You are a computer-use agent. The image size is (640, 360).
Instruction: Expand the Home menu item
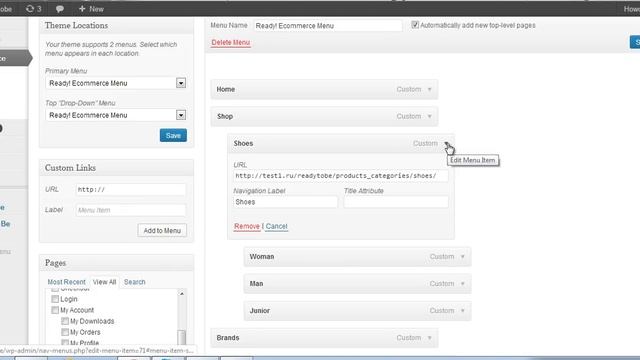(429, 89)
